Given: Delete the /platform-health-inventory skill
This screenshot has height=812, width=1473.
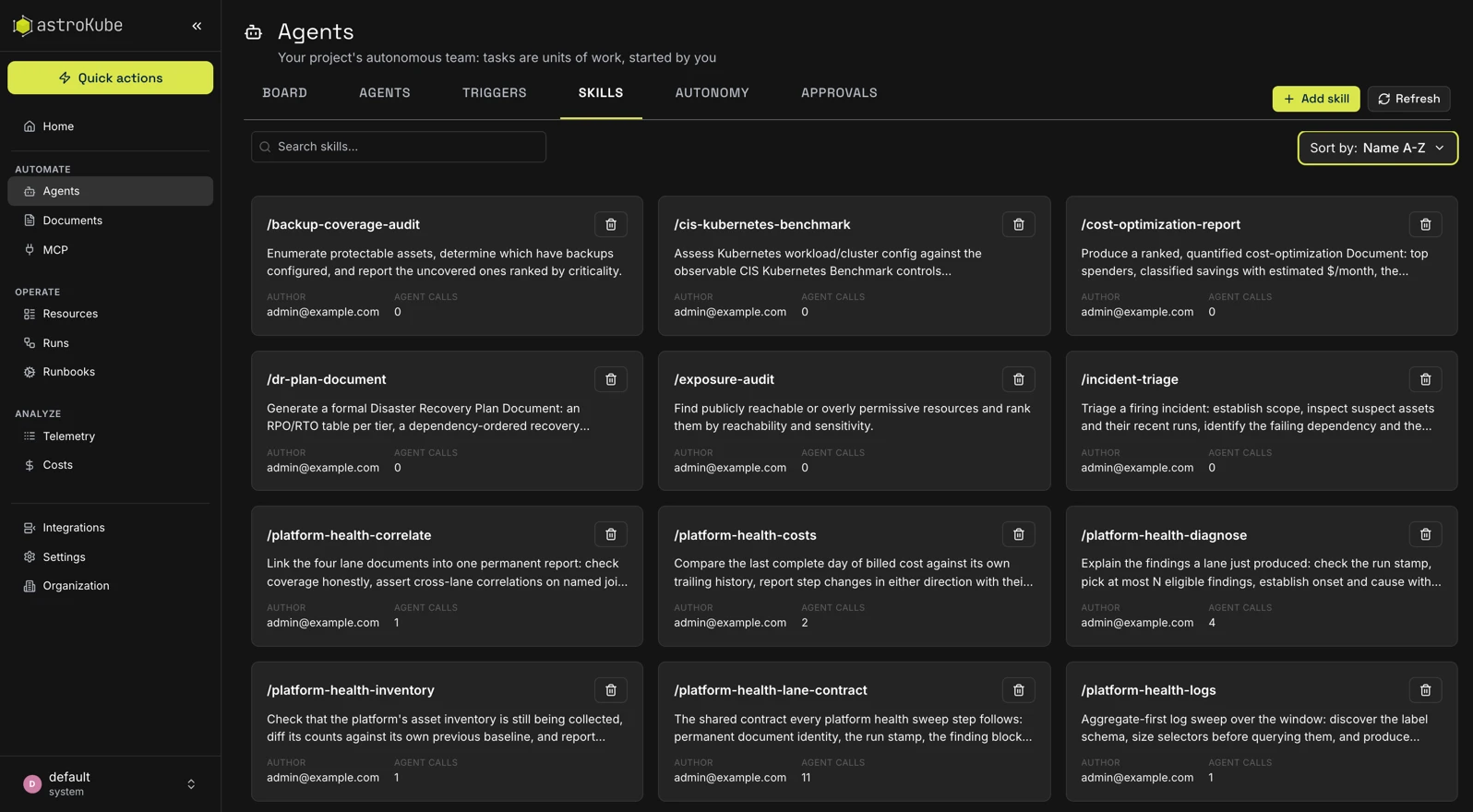Looking at the screenshot, I should [x=611, y=690].
